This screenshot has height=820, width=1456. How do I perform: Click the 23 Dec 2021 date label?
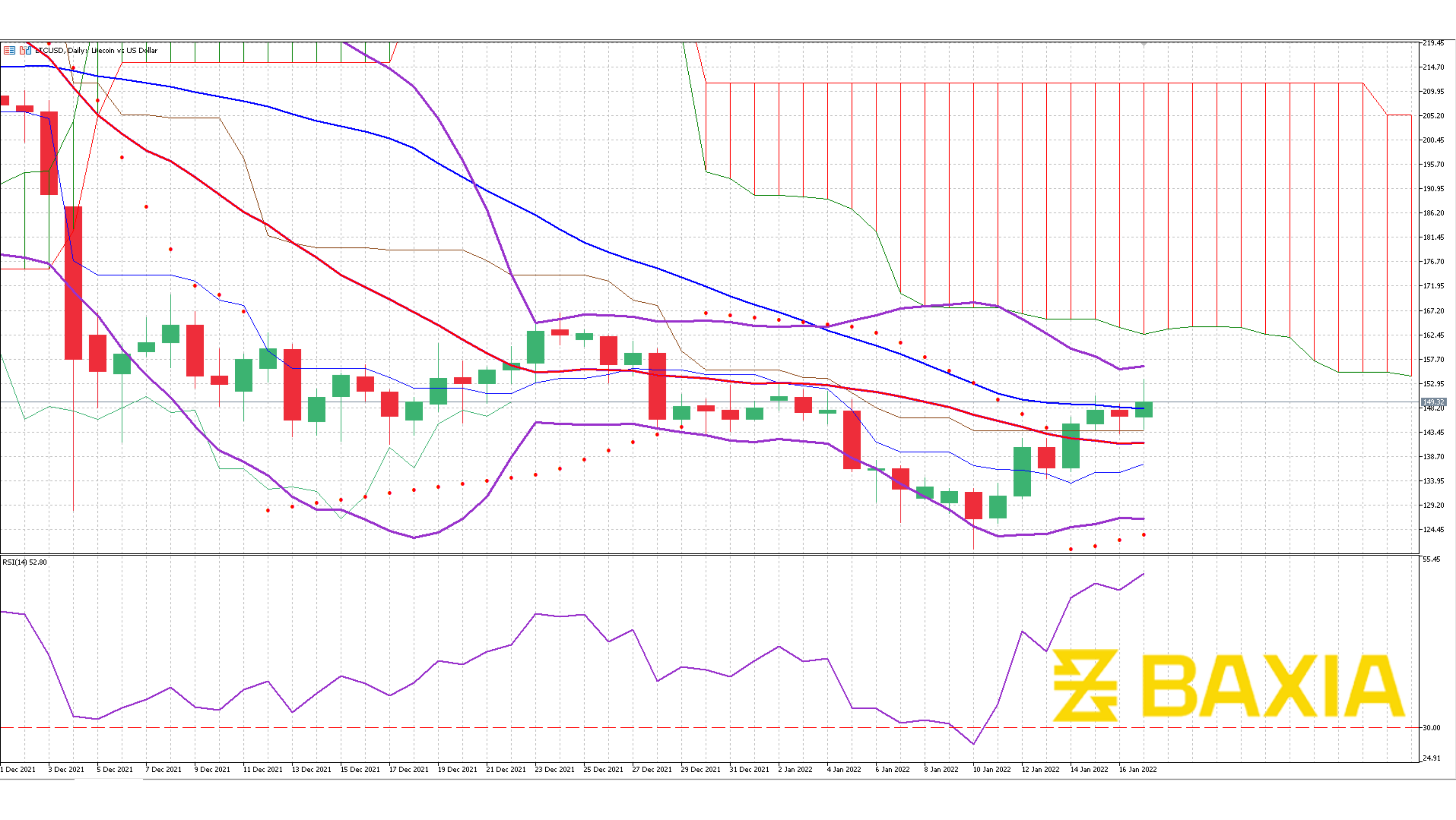coord(555,769)
